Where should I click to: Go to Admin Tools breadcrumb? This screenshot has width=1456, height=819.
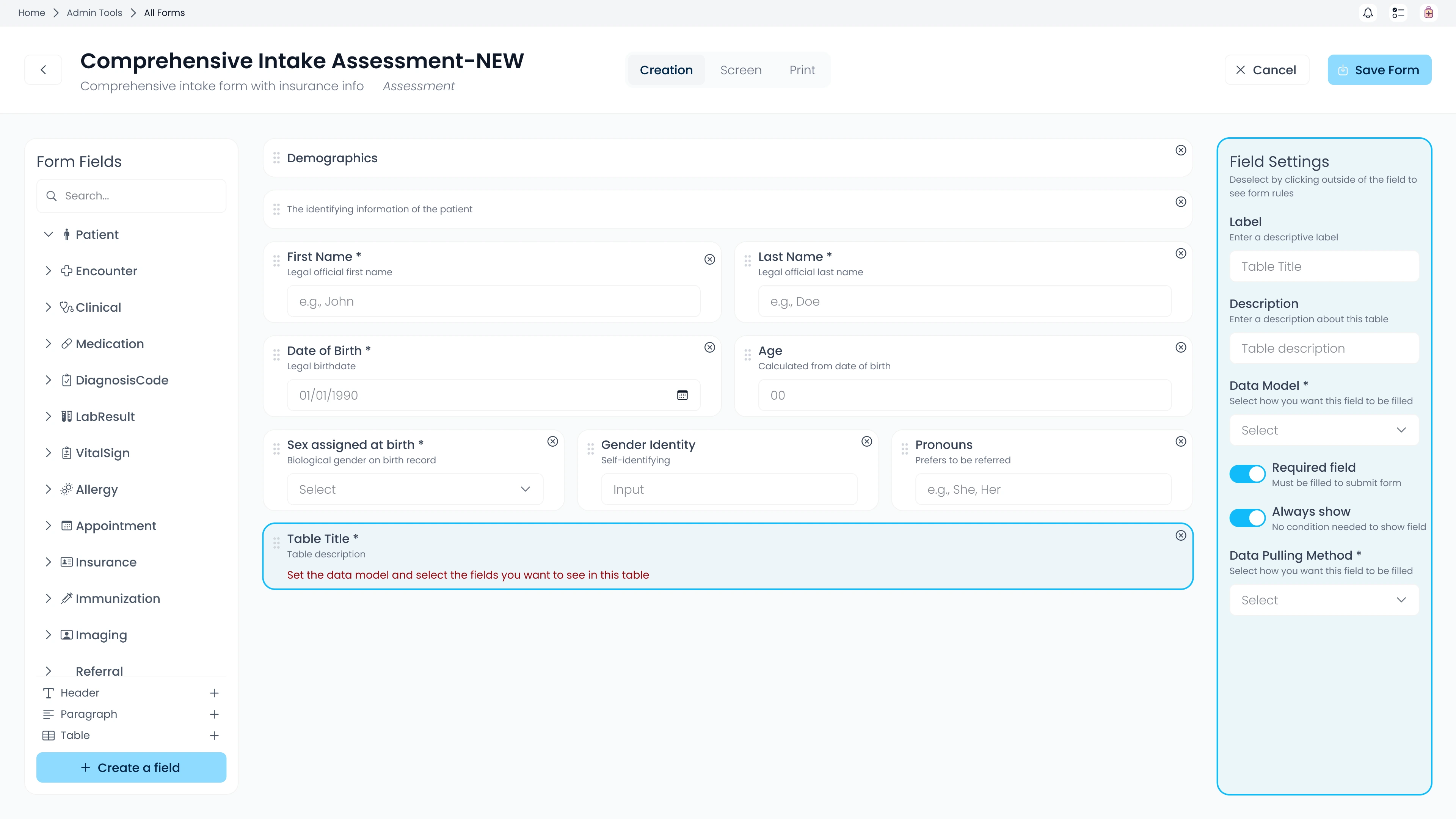coord(94,13)
